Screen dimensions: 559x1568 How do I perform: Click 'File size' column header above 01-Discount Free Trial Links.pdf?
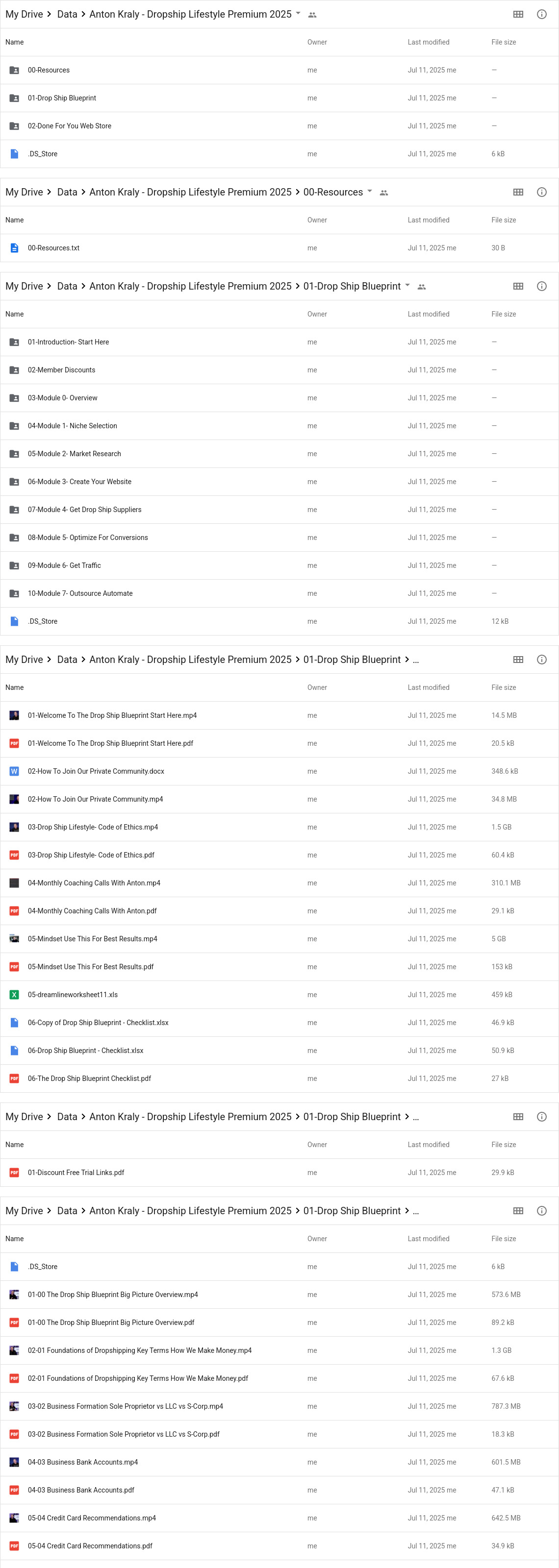pyautogui.click(x=504, y=1145)
